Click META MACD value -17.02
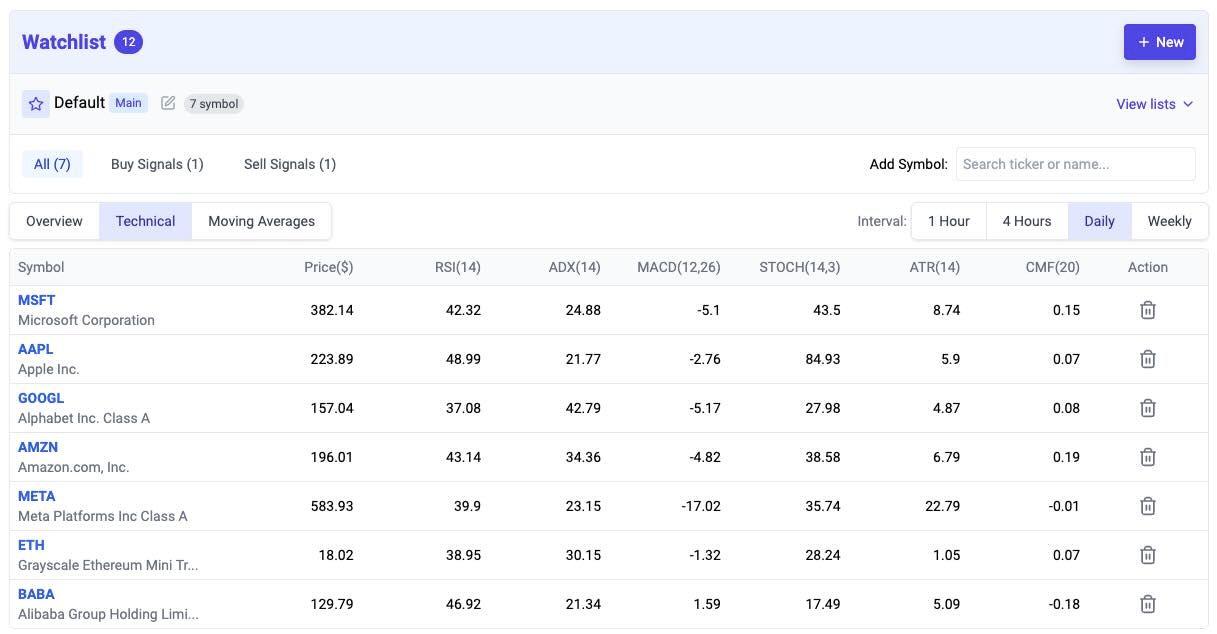This screenshot has width=1217, height=634. pos(701,506)
